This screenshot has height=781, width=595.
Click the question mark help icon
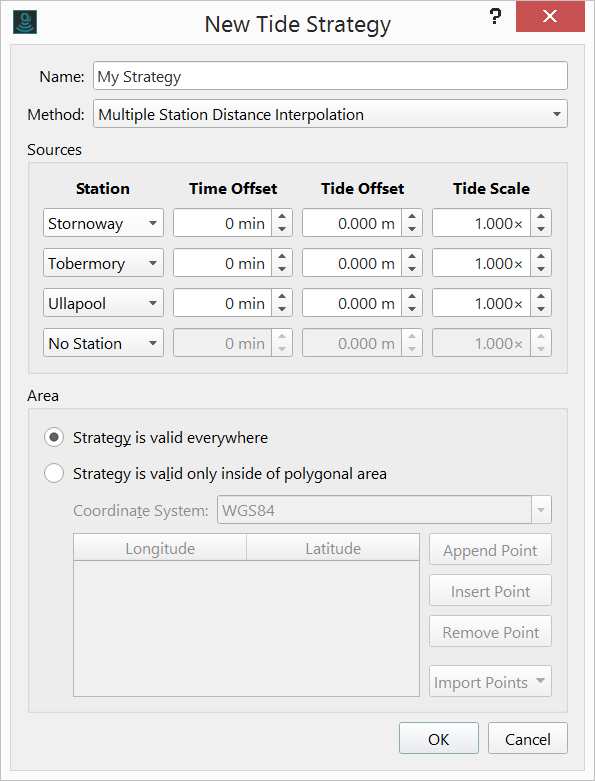pyautogui.click(x=495, y=16)
